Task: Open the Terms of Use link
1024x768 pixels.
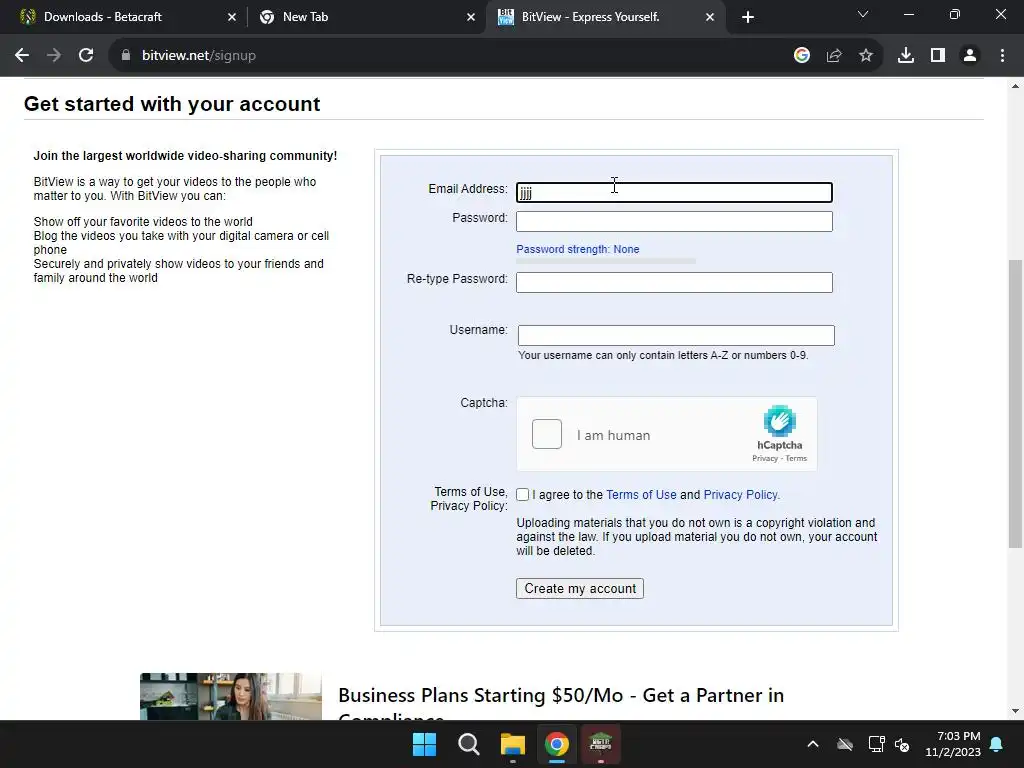Action: (x=641, y=495)
